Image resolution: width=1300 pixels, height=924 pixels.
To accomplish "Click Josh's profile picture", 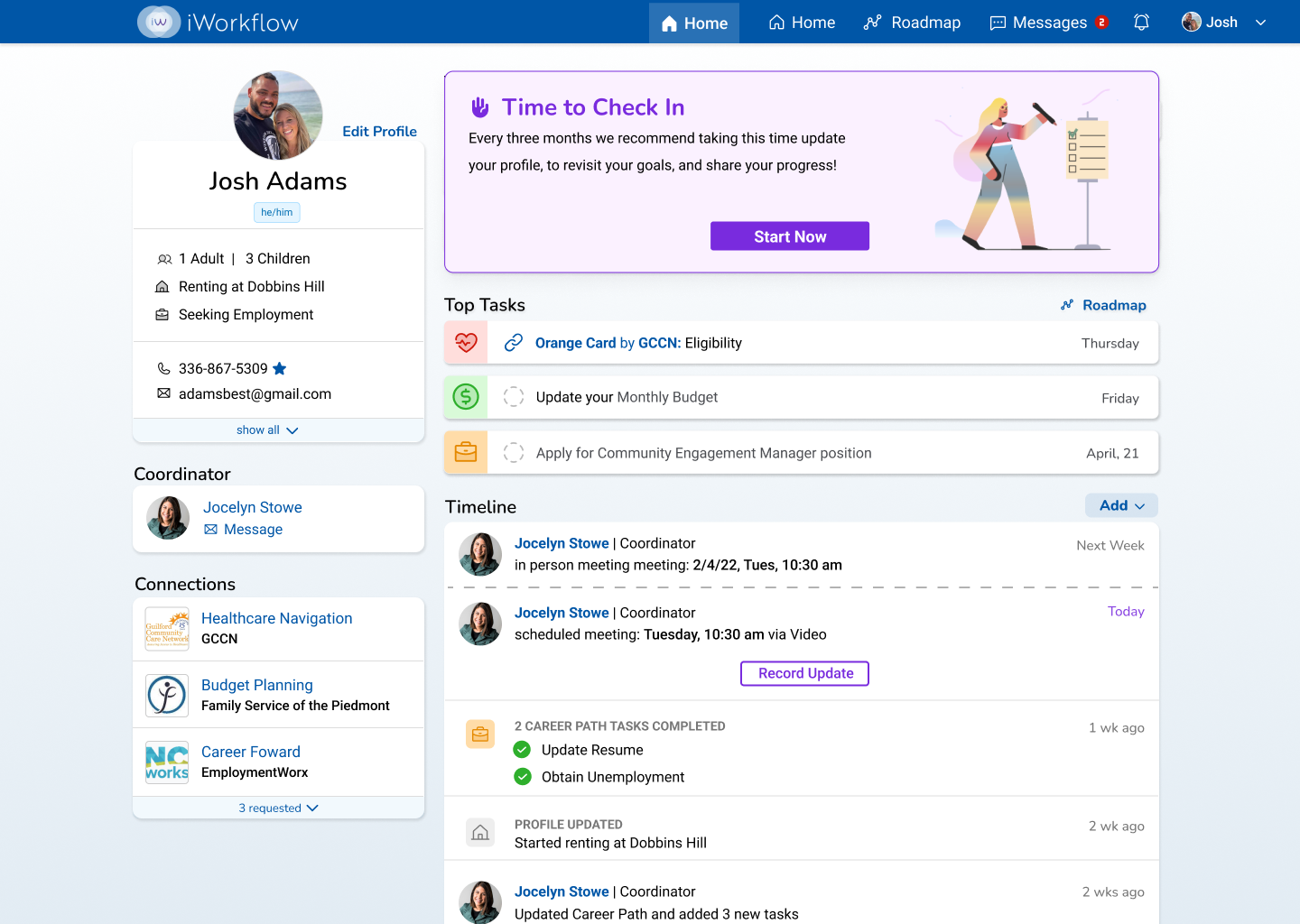I will click(277, 115).
